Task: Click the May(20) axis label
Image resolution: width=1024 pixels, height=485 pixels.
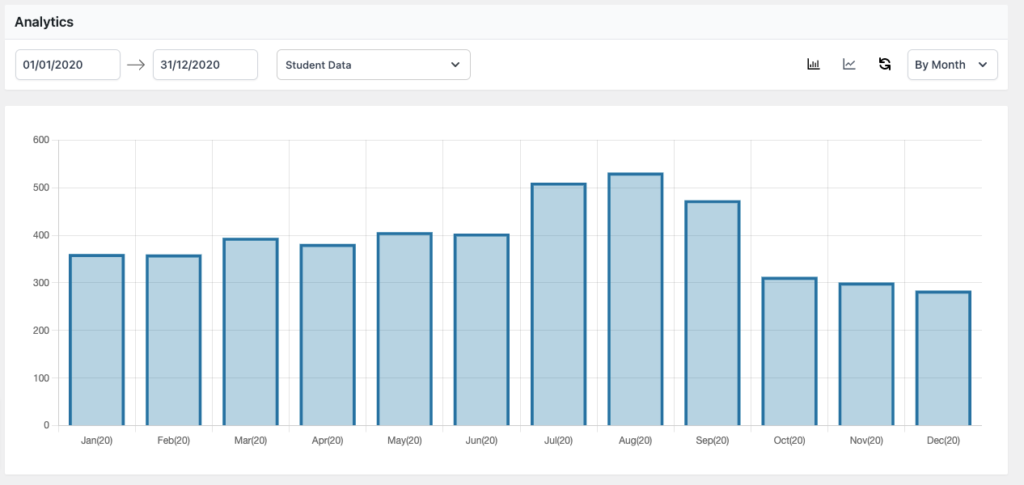Action: pyautogui.click(x=405, y=441)
